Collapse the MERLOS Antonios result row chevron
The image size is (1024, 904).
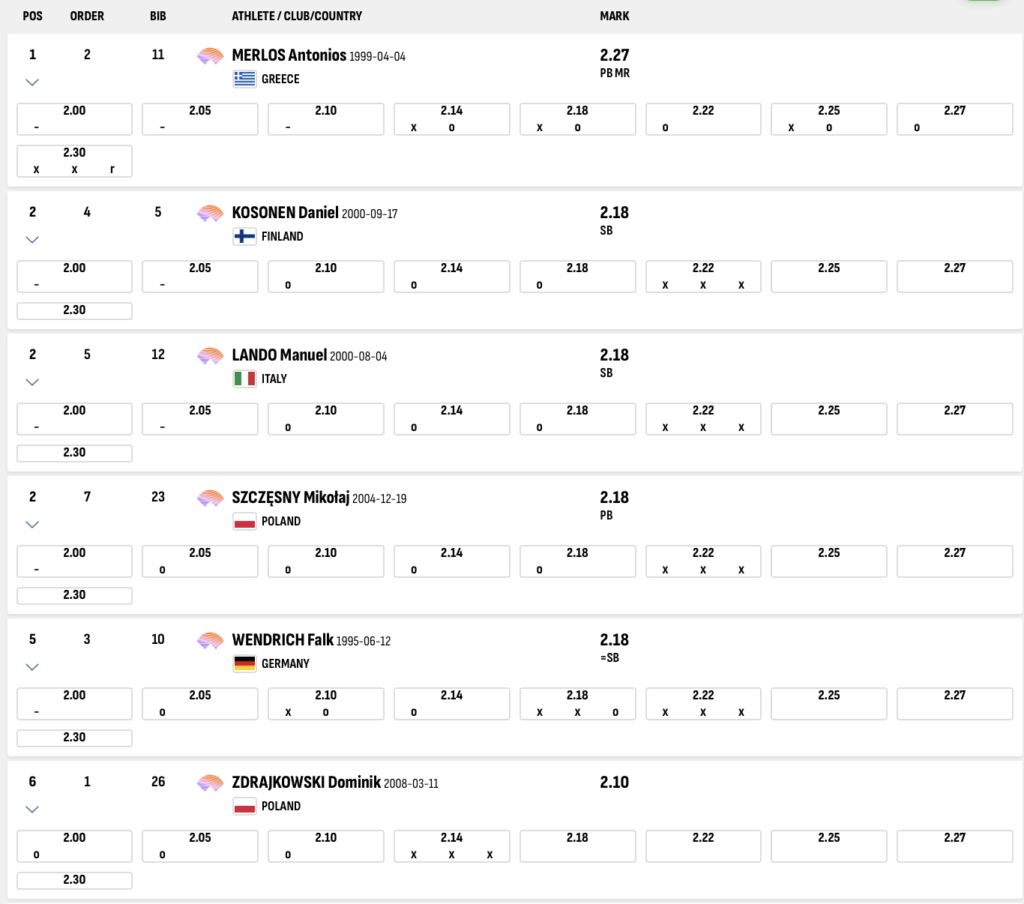click(32, 82)
